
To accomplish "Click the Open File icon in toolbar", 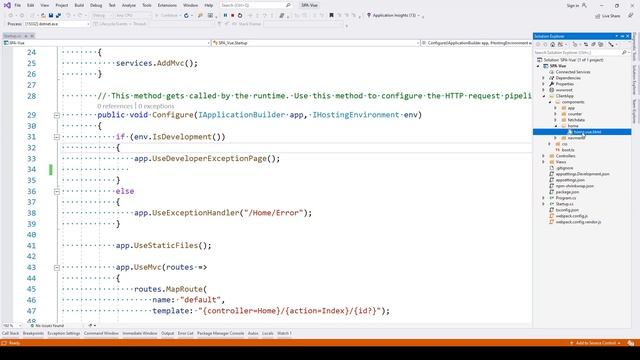I will tap(43, 16).
